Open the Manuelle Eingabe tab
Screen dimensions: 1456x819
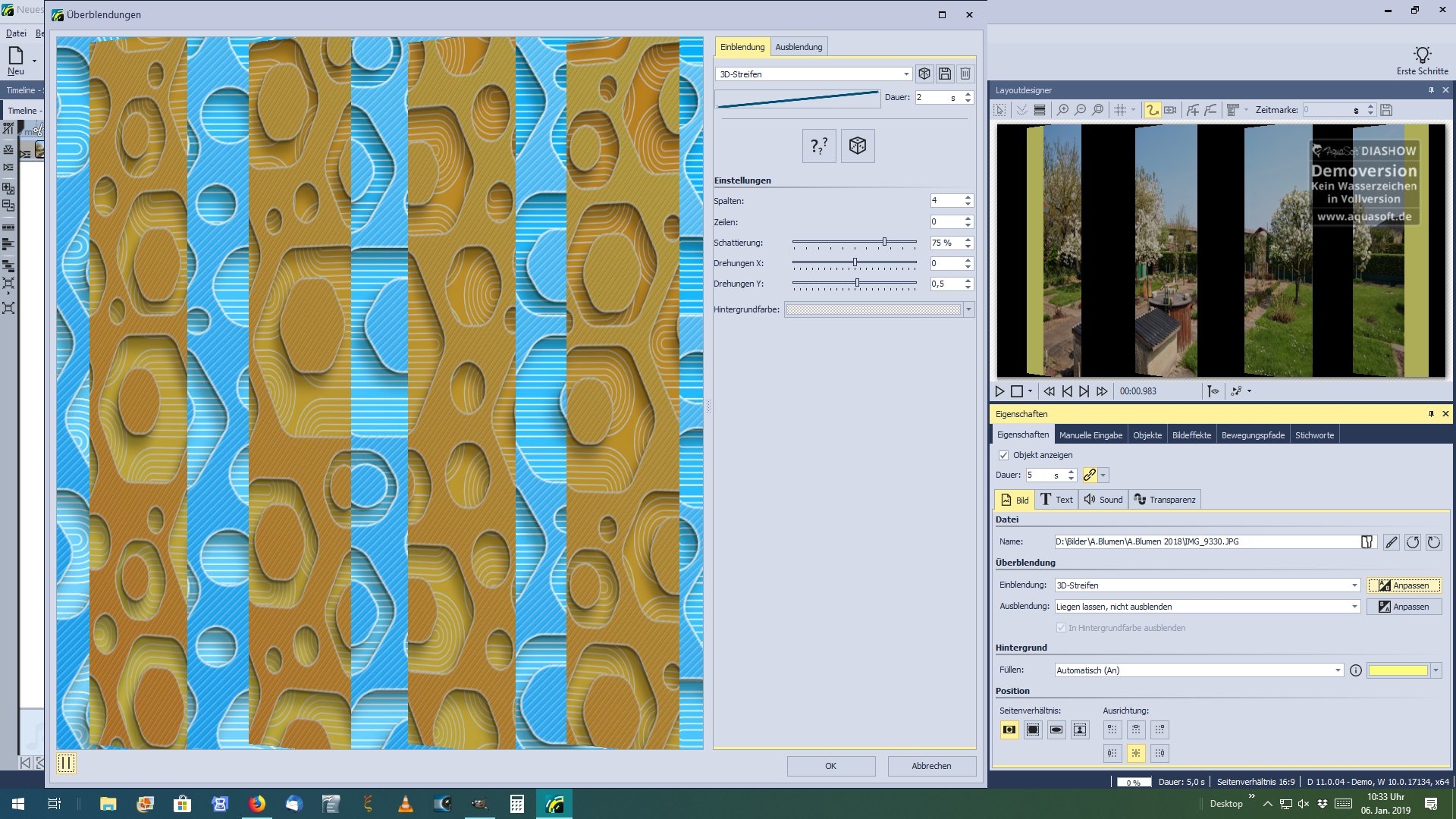(1090, 435)
